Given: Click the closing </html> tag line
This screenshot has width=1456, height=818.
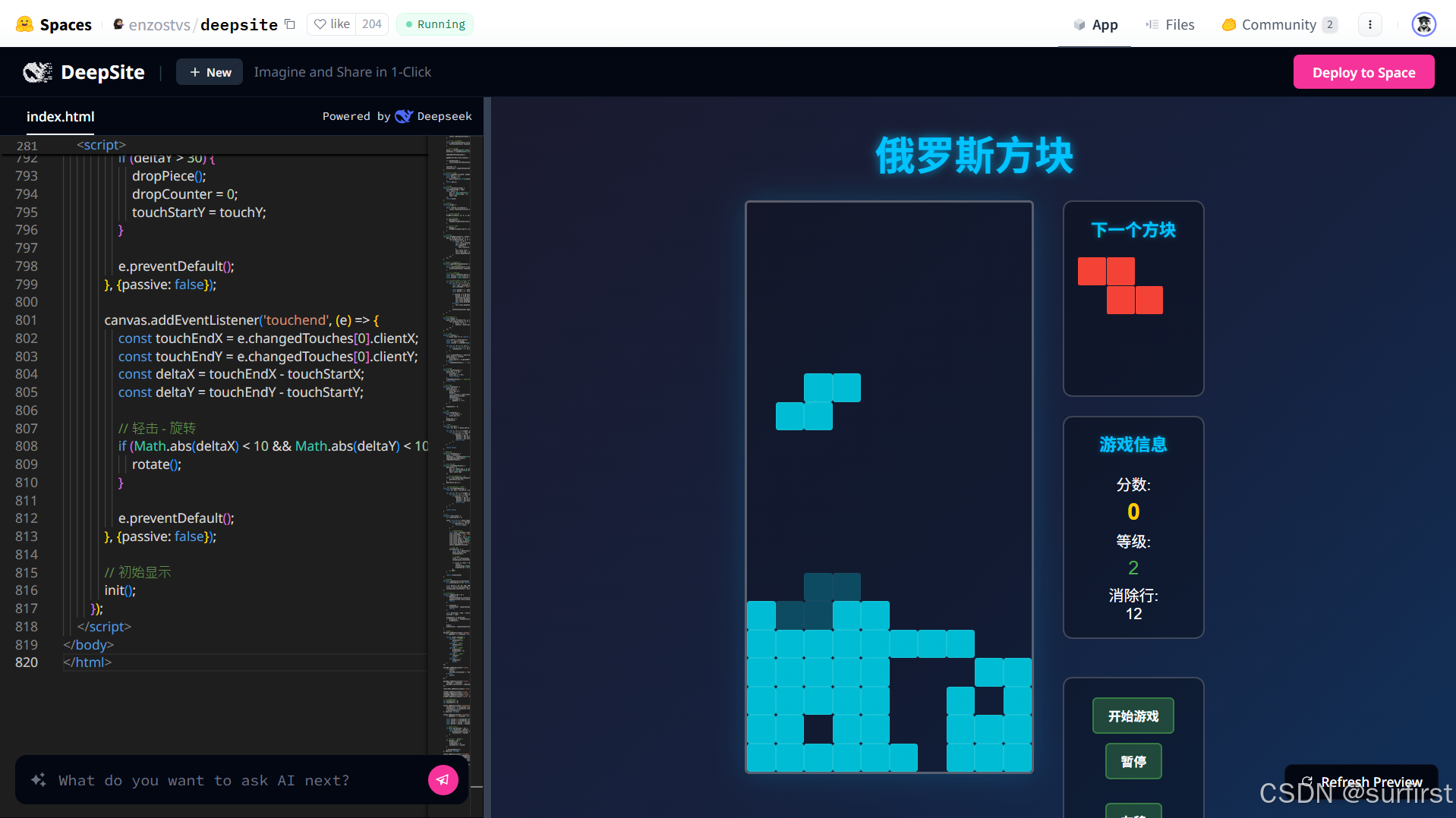Looking at the screenshot, I should [87, 662].
